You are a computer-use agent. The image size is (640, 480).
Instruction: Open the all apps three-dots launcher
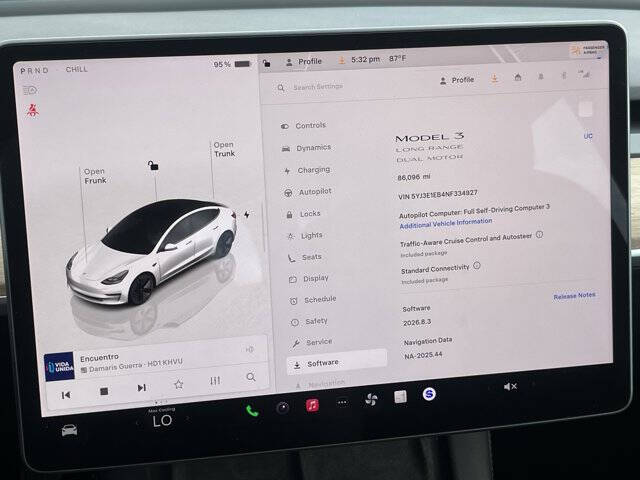pyautogui.click(x=342, y=403)
